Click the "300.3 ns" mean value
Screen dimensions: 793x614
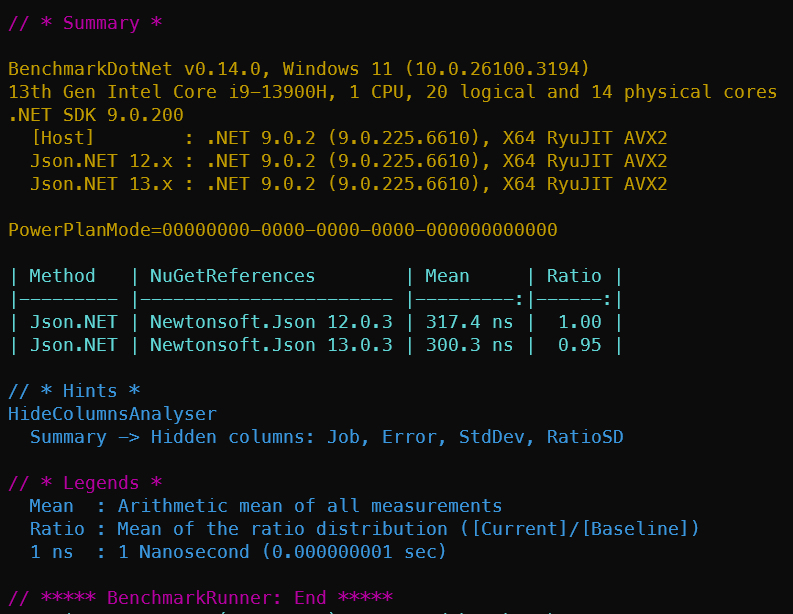pyautogui.click(x=469, y=345)
